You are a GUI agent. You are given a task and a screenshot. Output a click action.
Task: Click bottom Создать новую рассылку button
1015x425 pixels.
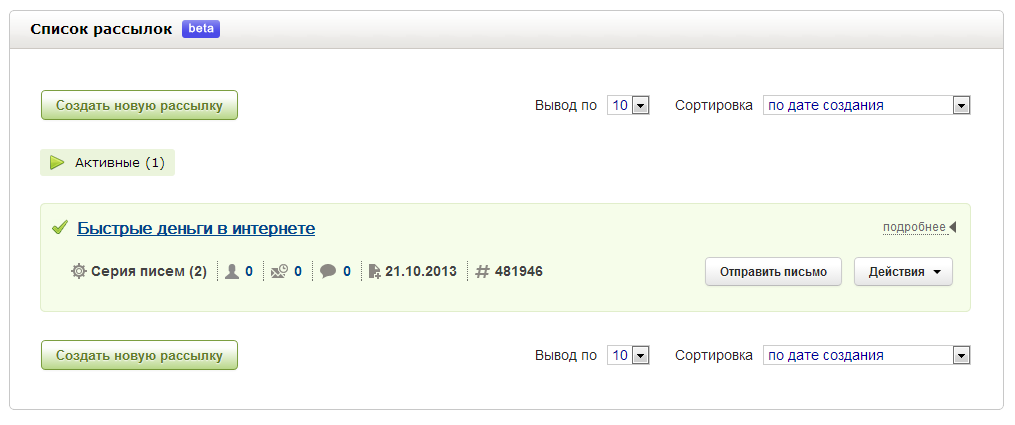(x=139, y=355)
